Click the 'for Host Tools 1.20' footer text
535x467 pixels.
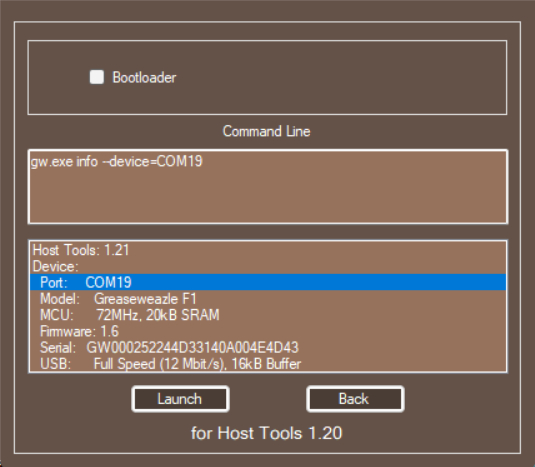click(x=266, y=433)
